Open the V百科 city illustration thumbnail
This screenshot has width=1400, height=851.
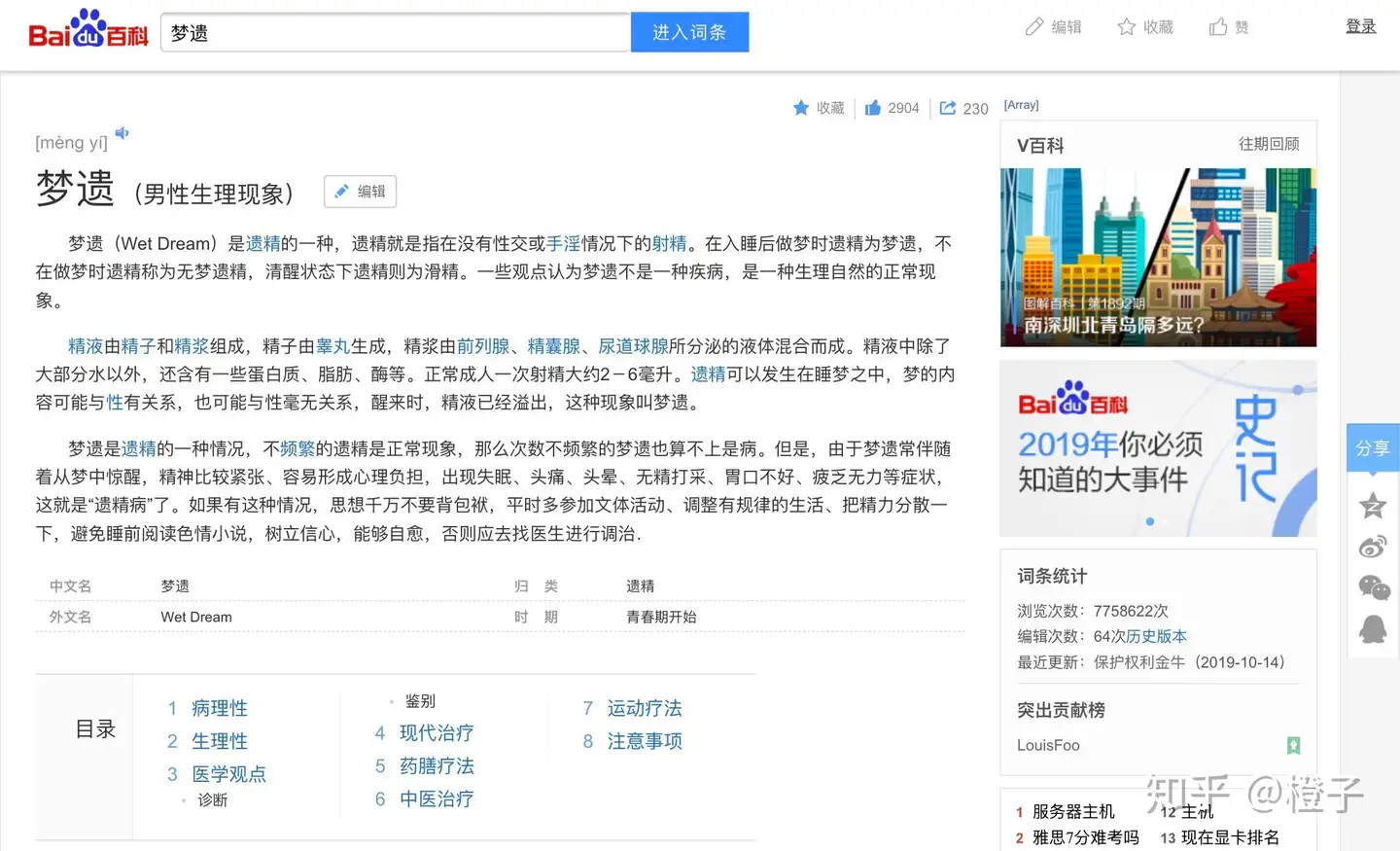coord(1158,258)
